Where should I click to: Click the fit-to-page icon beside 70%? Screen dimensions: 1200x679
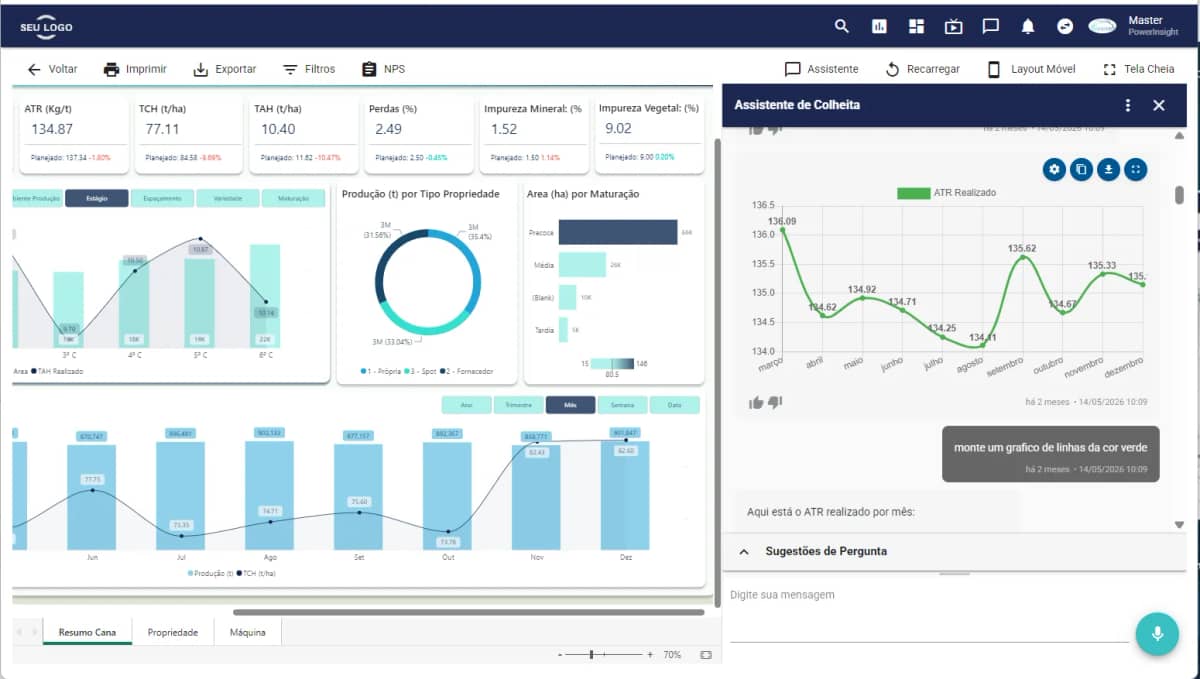tap(706, 654)
